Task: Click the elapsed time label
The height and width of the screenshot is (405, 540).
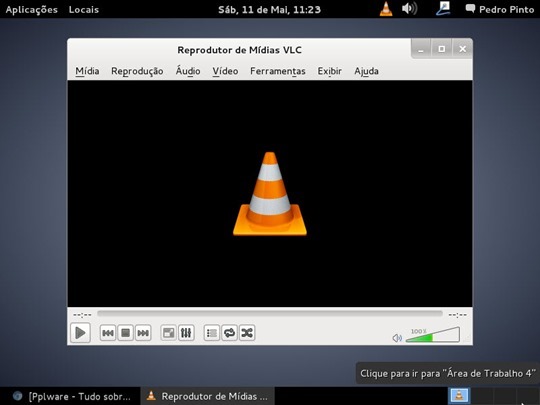Action: coord(82,315)
